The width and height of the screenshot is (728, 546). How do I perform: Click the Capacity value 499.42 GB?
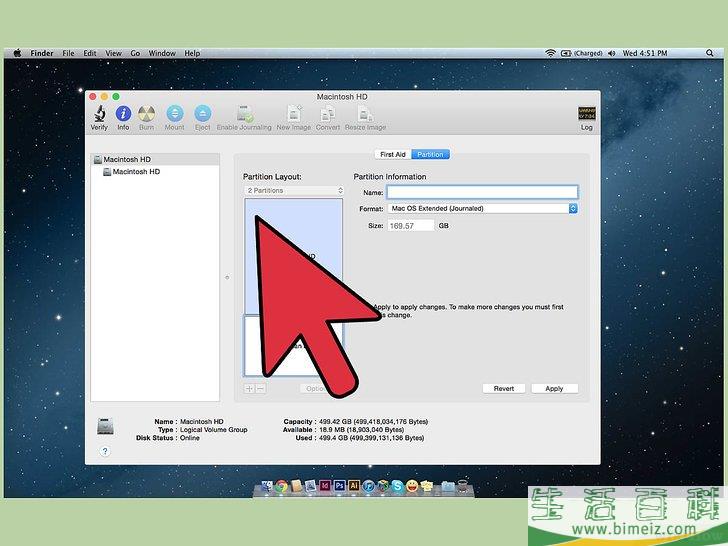coord(373,422)
